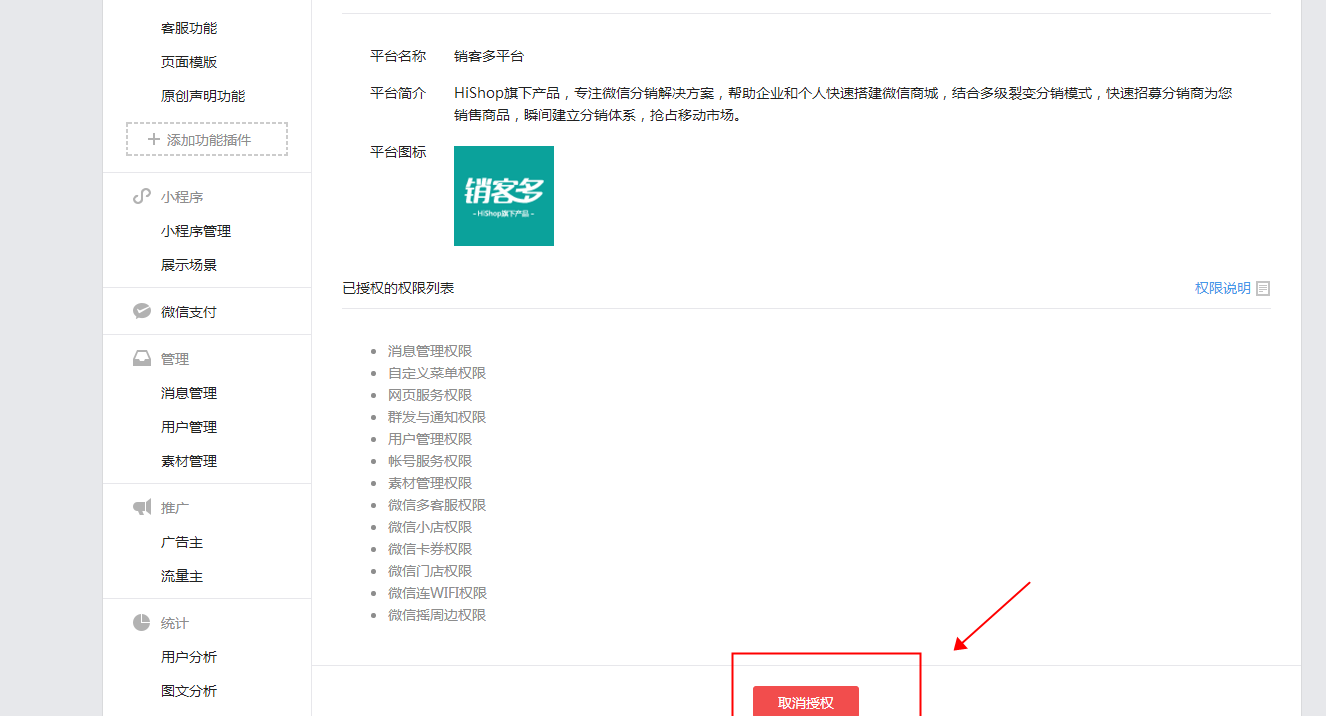Open 流量主 in the sidebar

(x=182, y=576)
